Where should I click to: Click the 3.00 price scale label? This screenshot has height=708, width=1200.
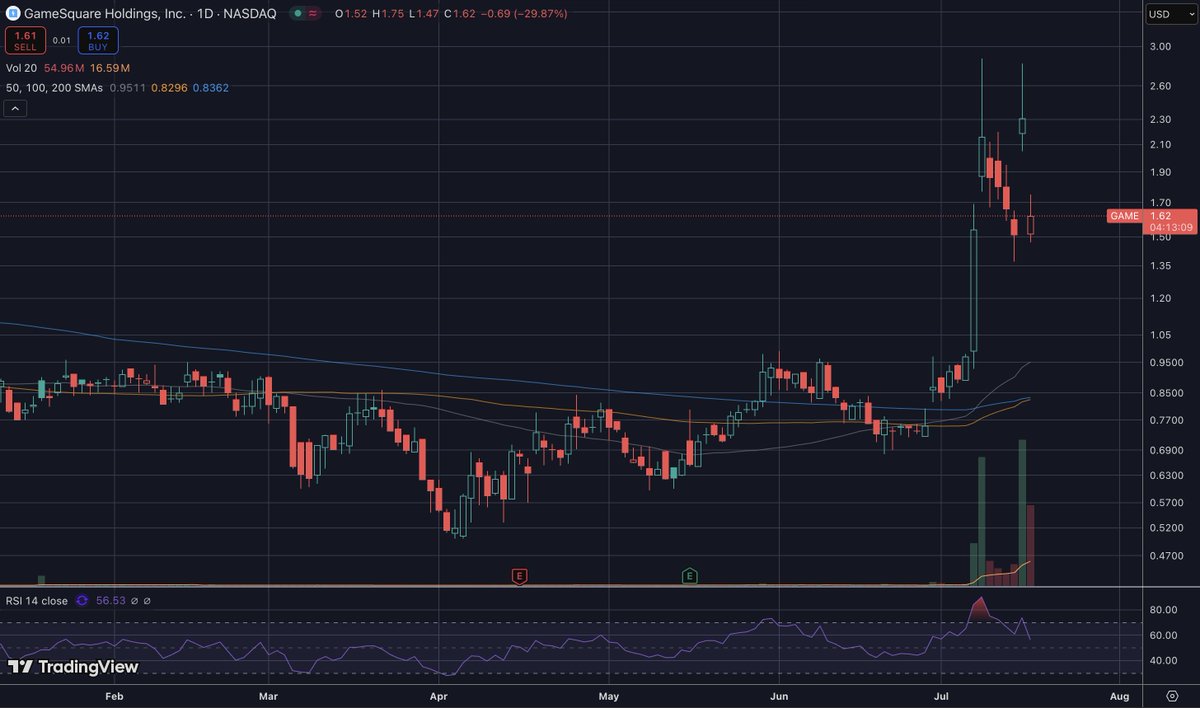1160,47
